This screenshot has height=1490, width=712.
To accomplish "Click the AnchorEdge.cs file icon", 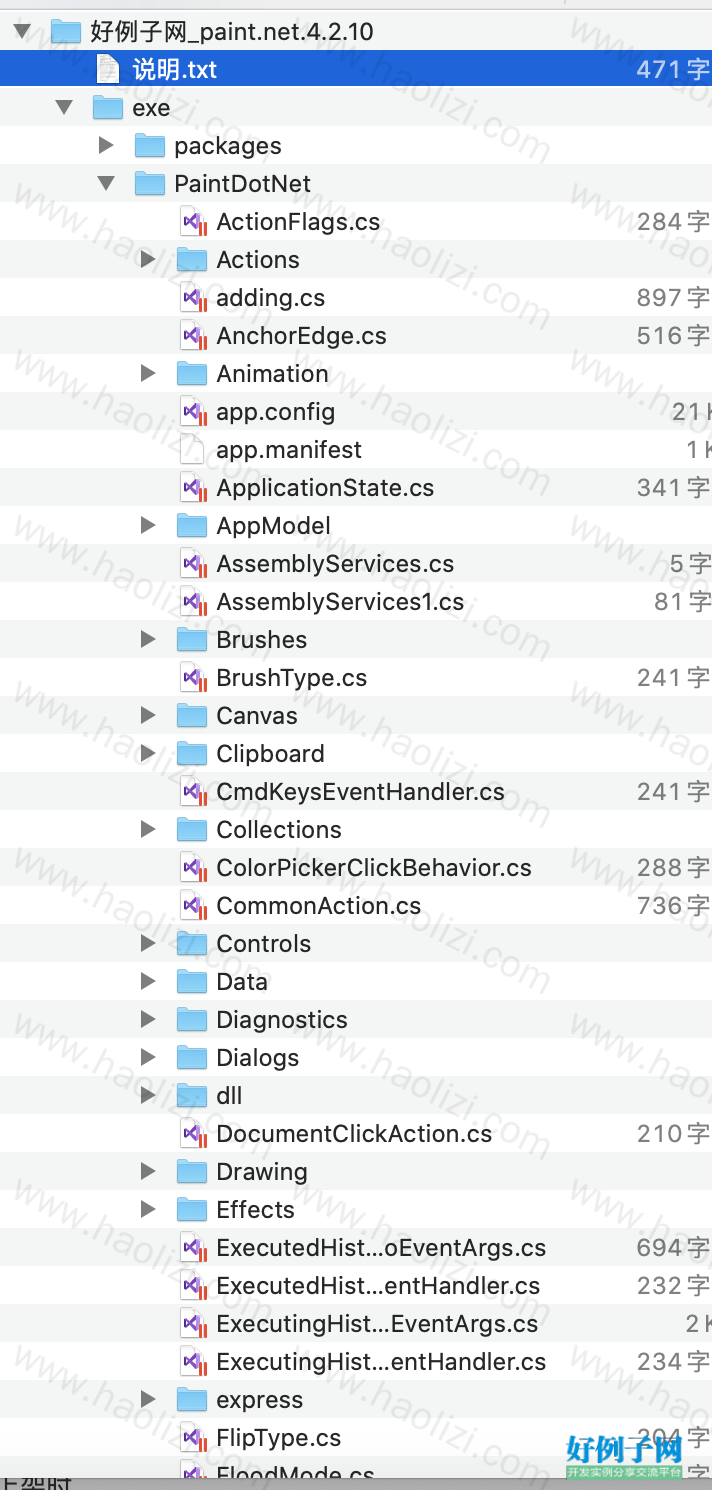I will click(x=192, y=335).
